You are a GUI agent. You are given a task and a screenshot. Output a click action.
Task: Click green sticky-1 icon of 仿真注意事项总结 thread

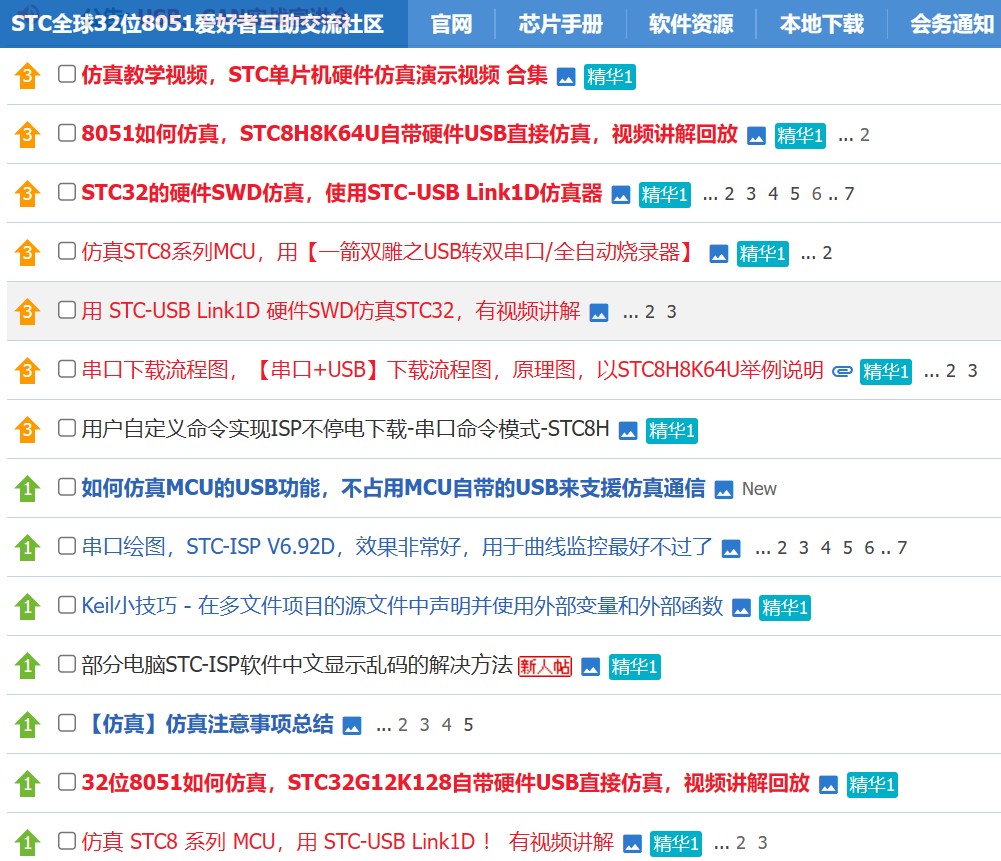(x=27, y=724)
